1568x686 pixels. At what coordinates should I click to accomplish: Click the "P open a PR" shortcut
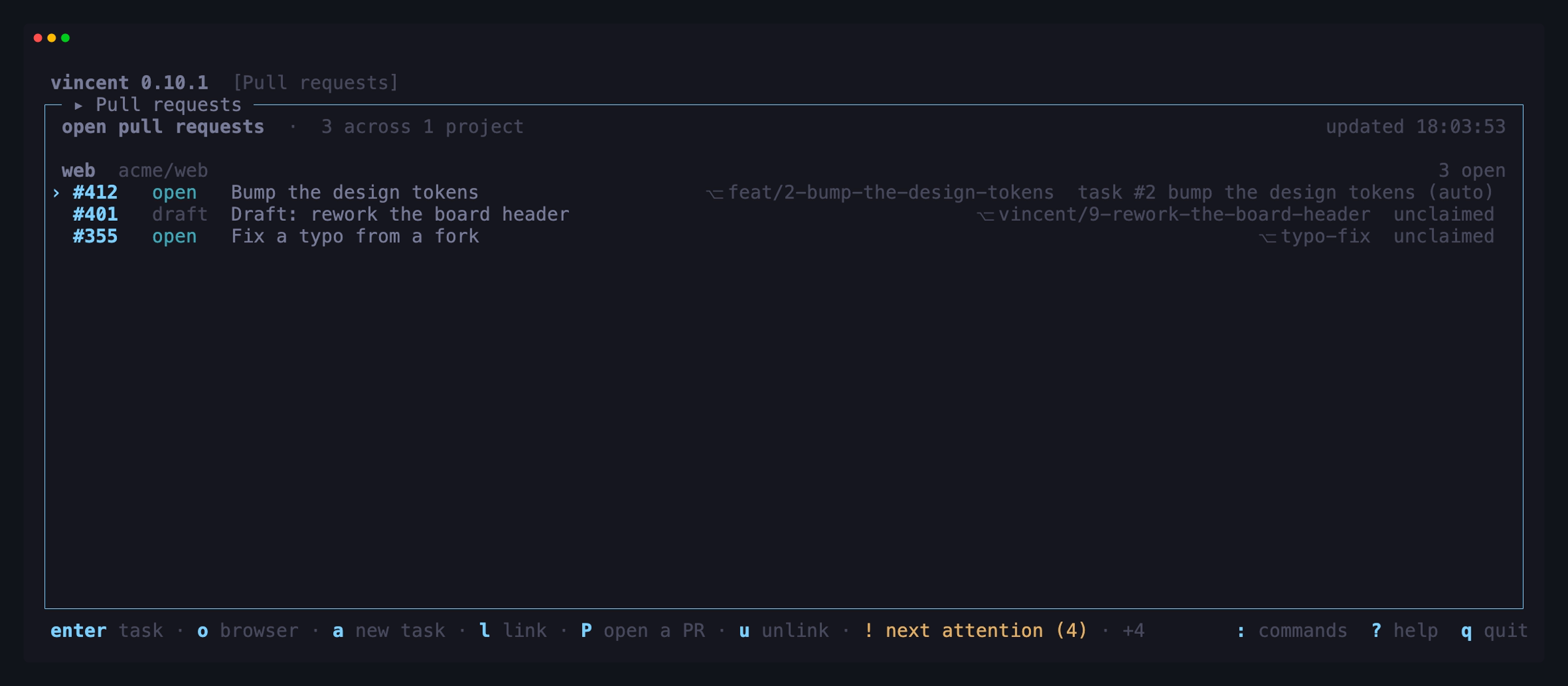tap(643, 630)
